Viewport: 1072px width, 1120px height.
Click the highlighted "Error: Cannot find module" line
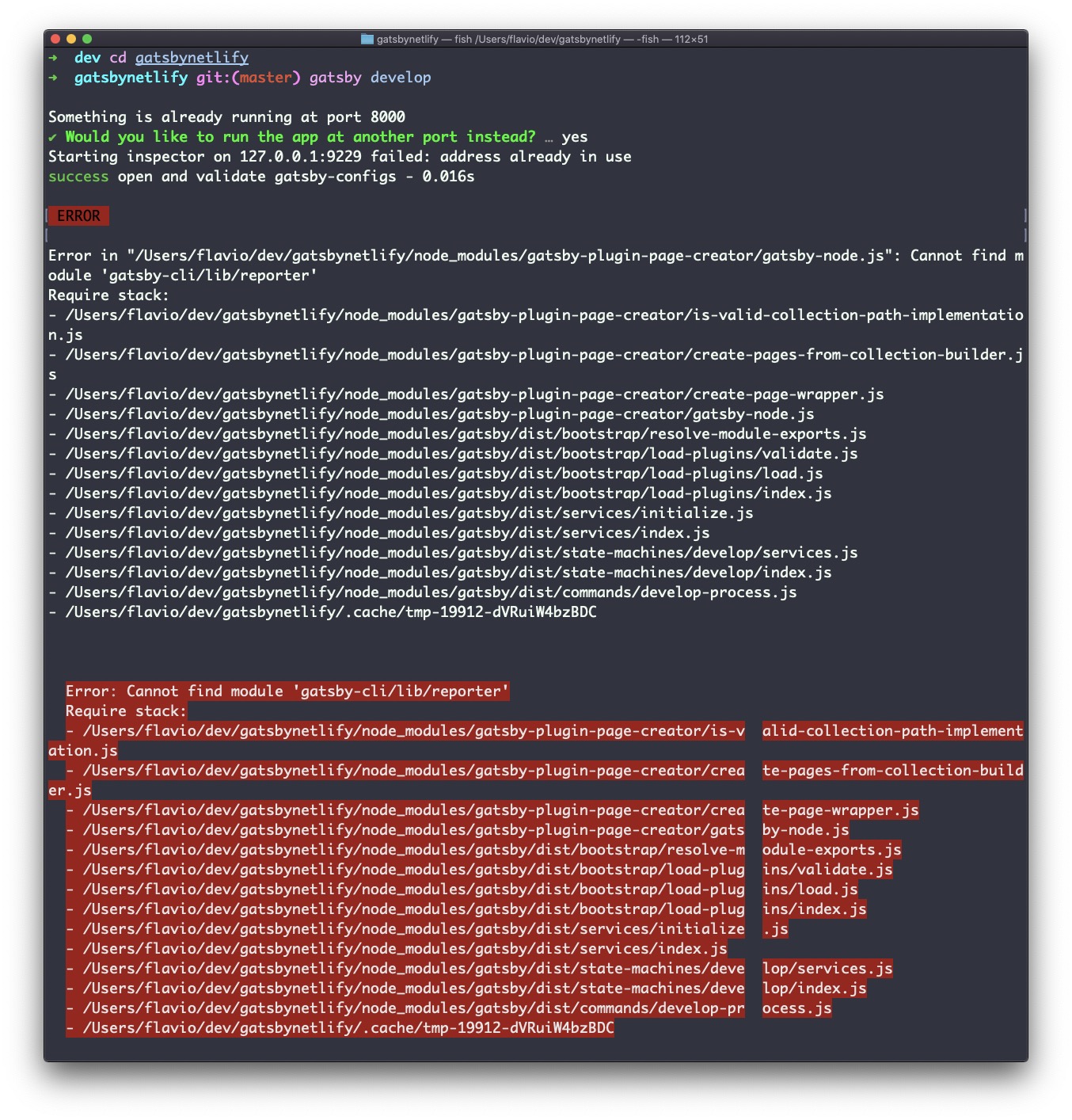[x=287, y=691]
